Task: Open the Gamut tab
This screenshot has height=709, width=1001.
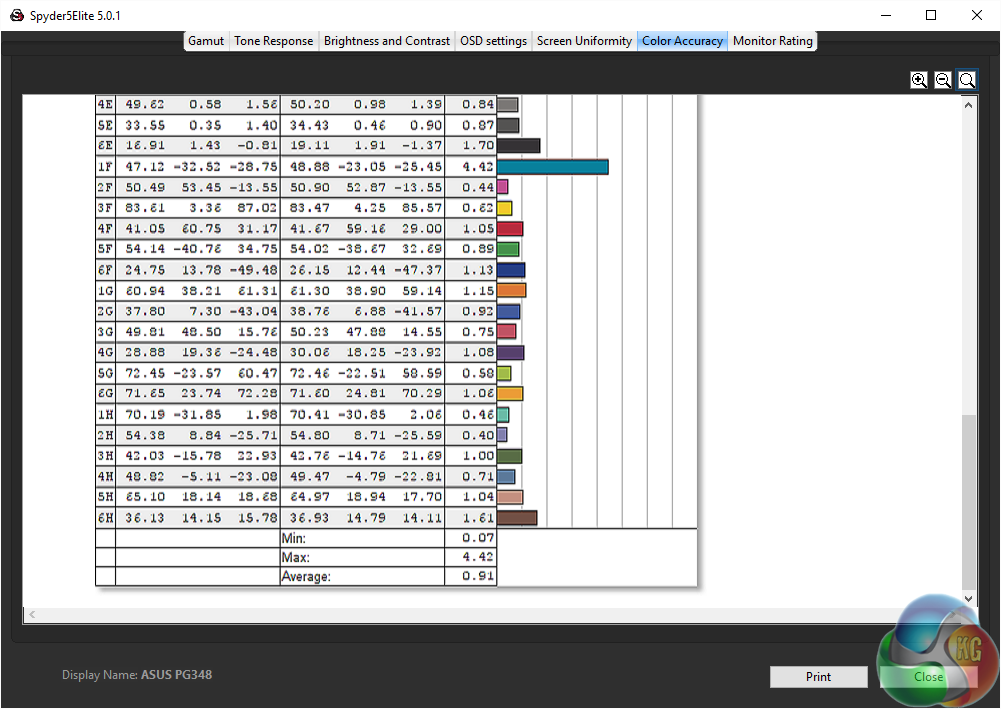Action: [x=206, y=41]
